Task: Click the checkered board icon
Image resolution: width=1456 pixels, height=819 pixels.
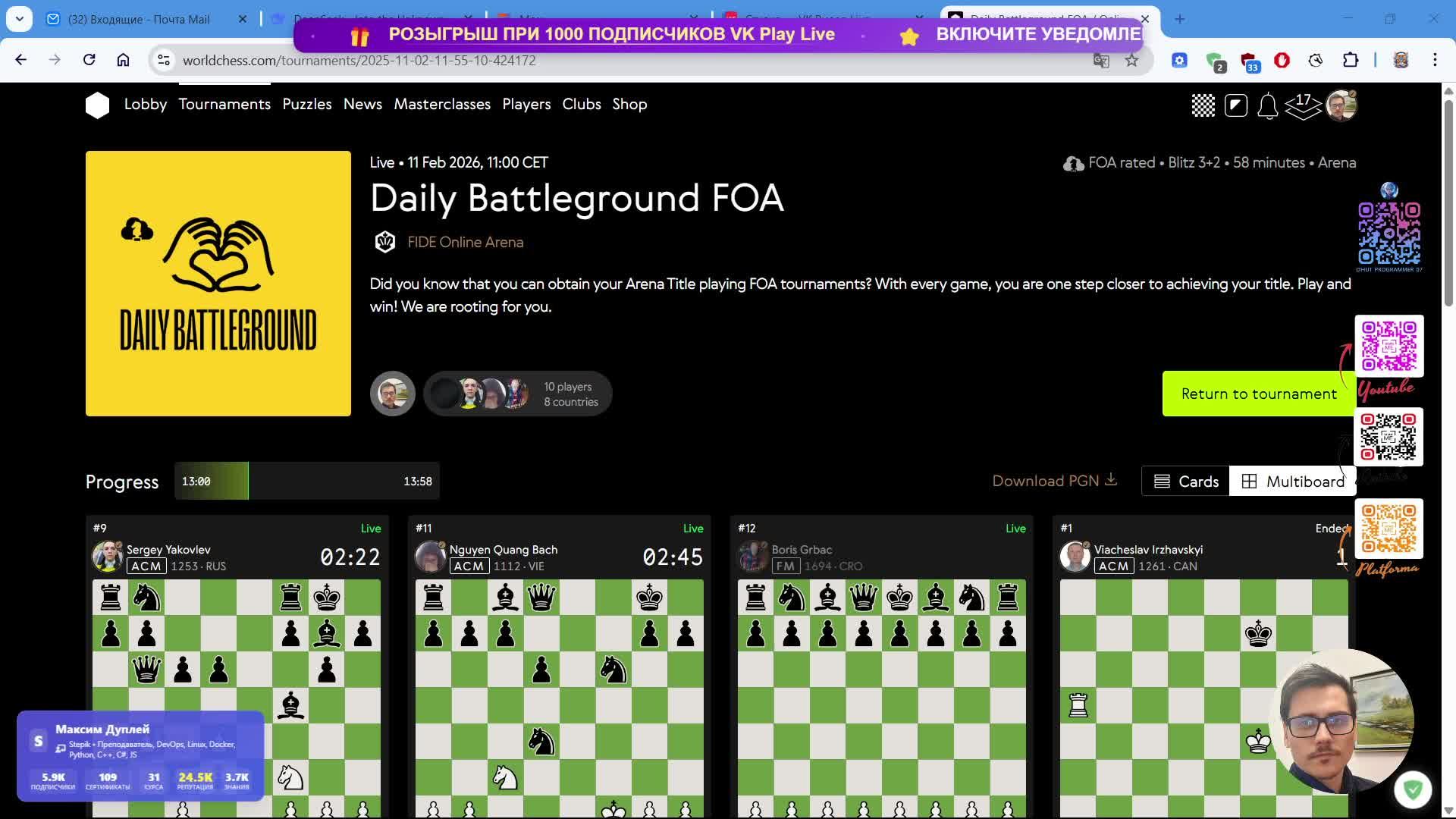Action: pyautogui.click(x=1203, y=105)
